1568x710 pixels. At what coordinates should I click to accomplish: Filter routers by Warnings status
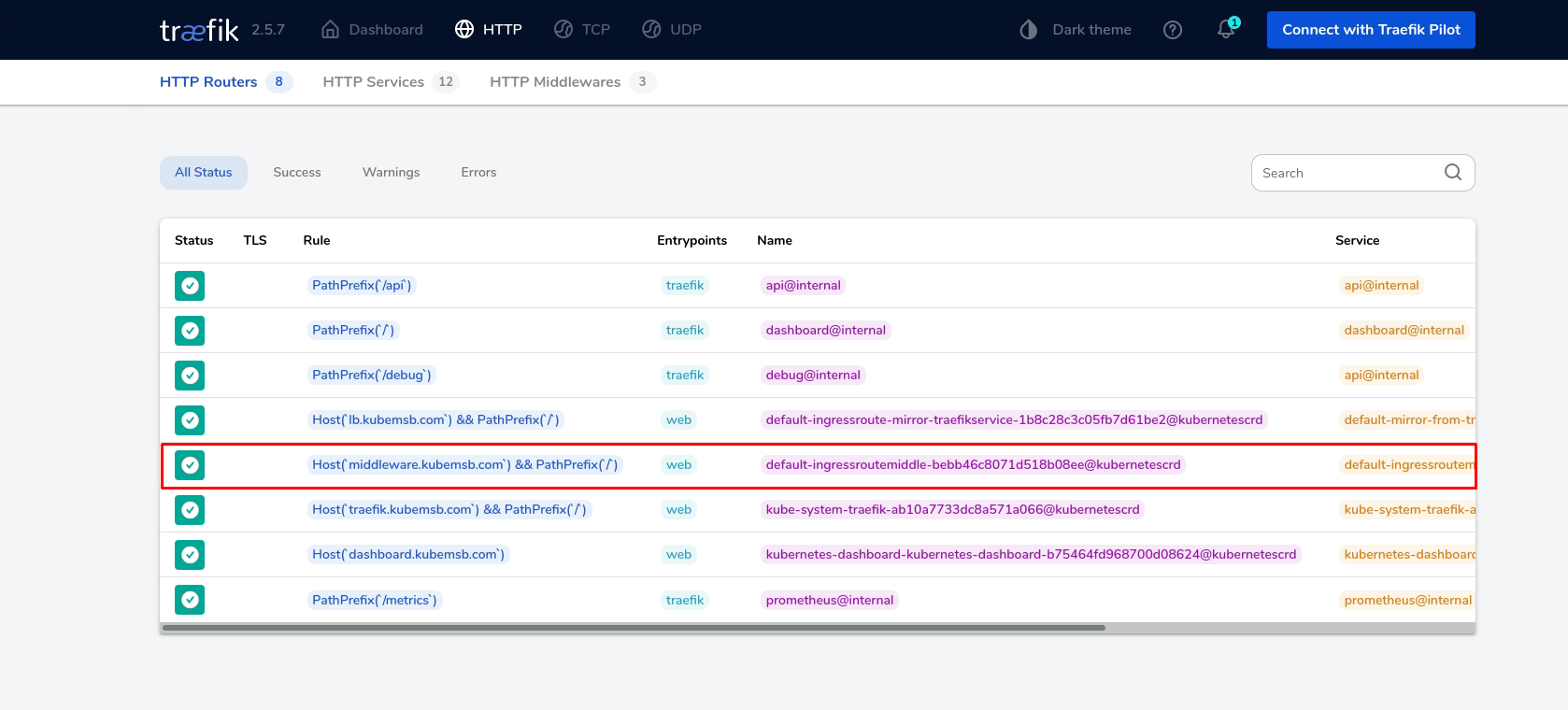click(x=391, y=173)
